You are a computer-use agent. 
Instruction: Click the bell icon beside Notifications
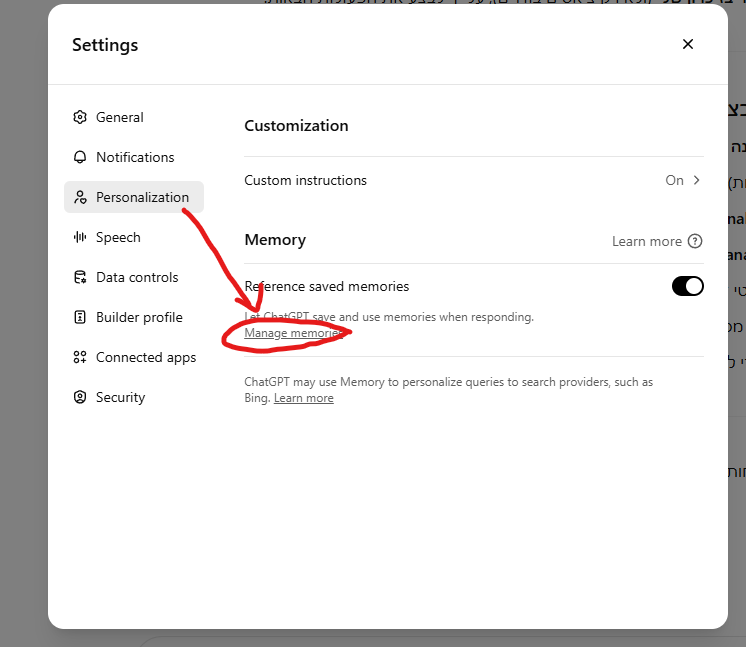(80, 157)
